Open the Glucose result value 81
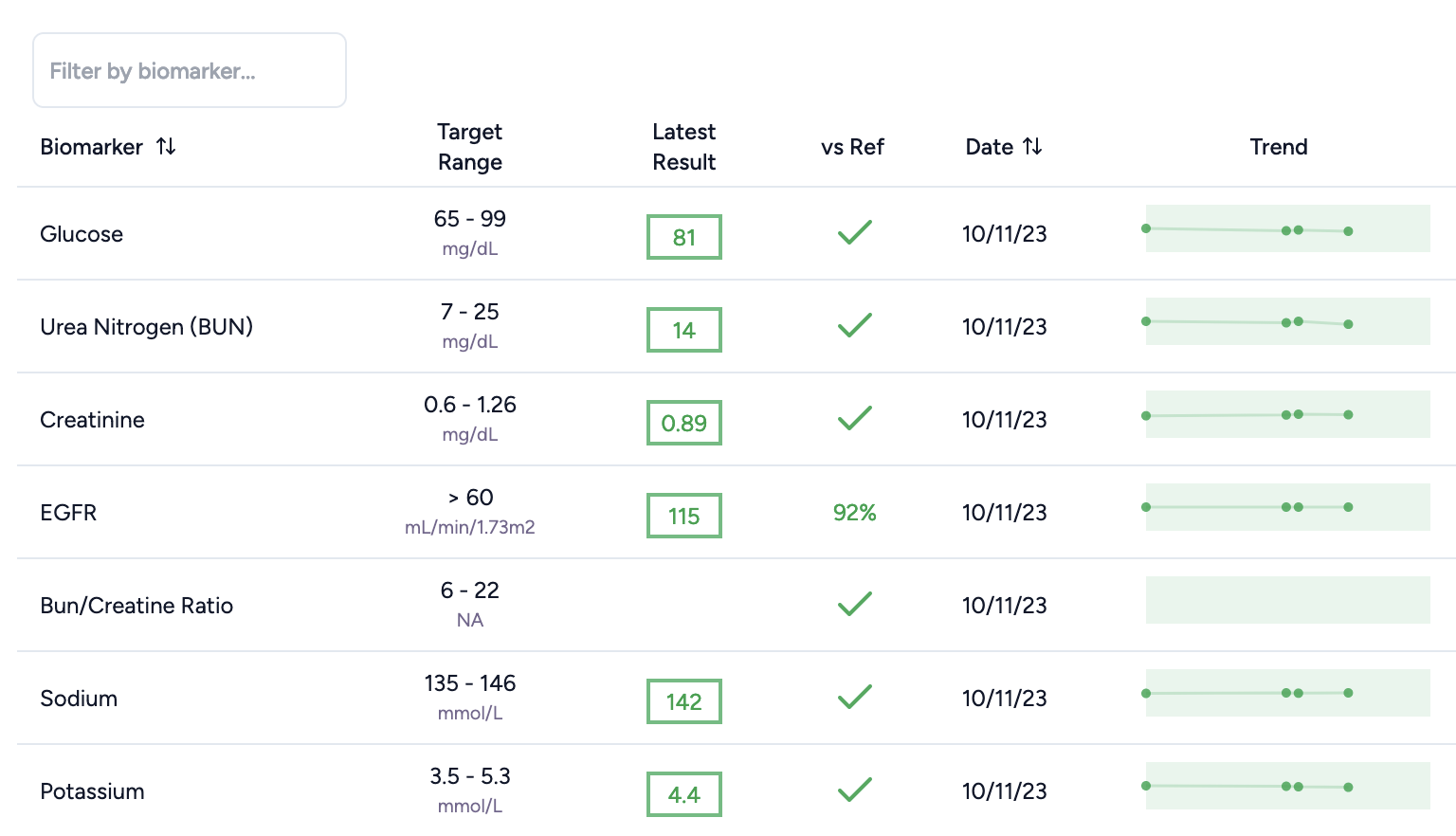 click(x=683, y=237)
